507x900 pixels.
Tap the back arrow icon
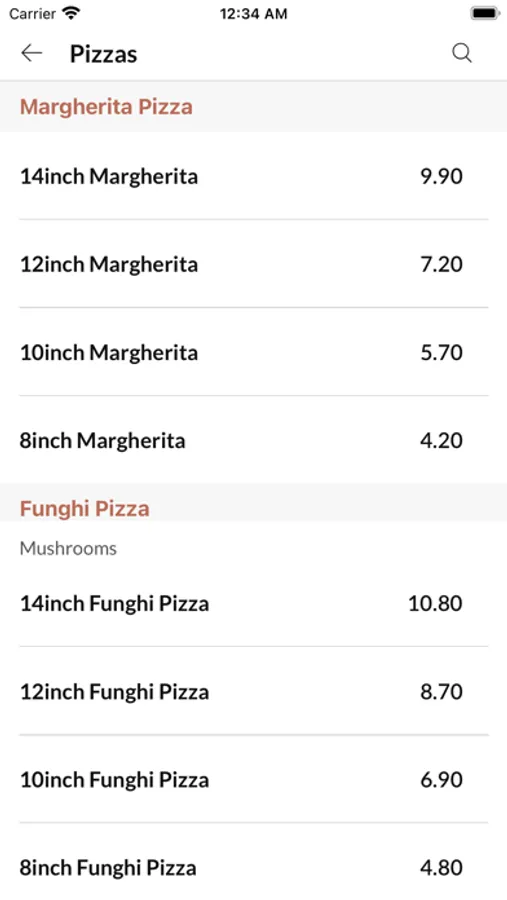pos(32,53)
